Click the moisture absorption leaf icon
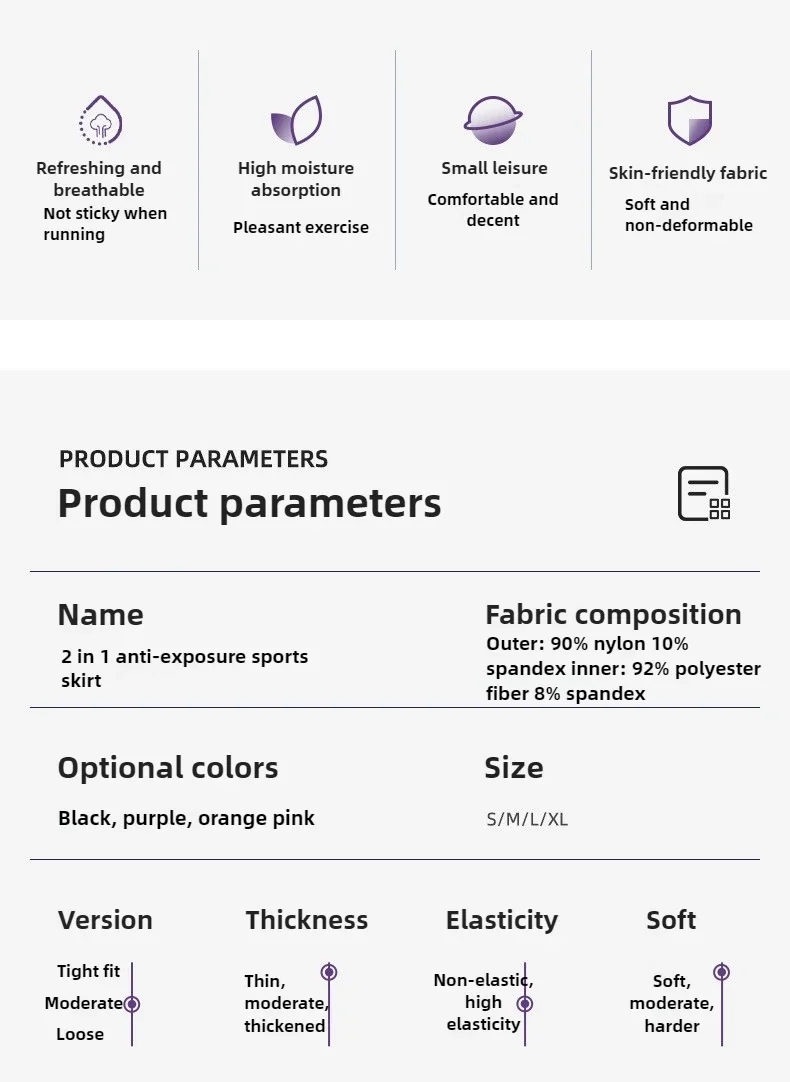 296,120
